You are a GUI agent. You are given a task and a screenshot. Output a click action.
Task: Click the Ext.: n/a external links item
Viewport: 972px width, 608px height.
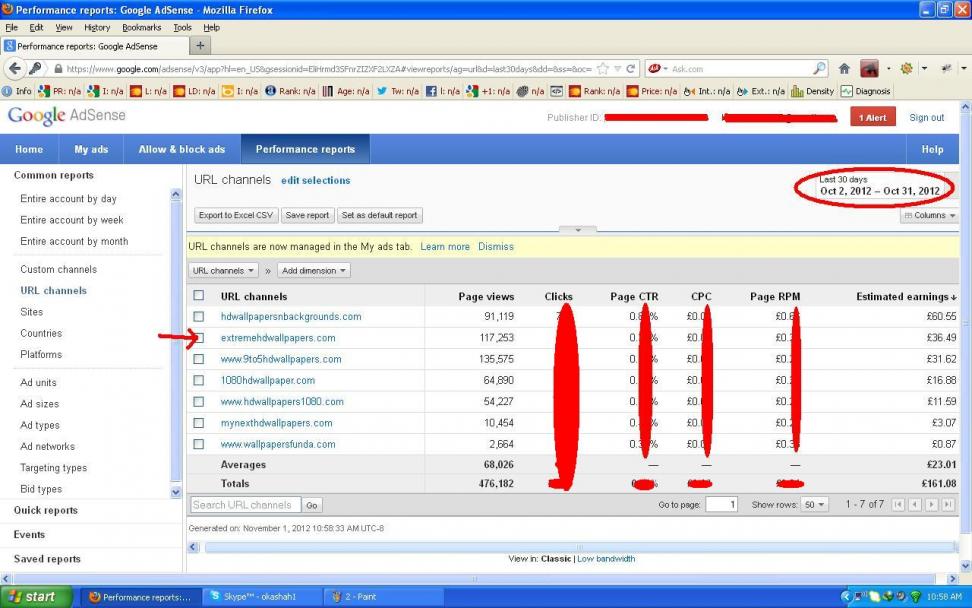(x=760, y=91)
